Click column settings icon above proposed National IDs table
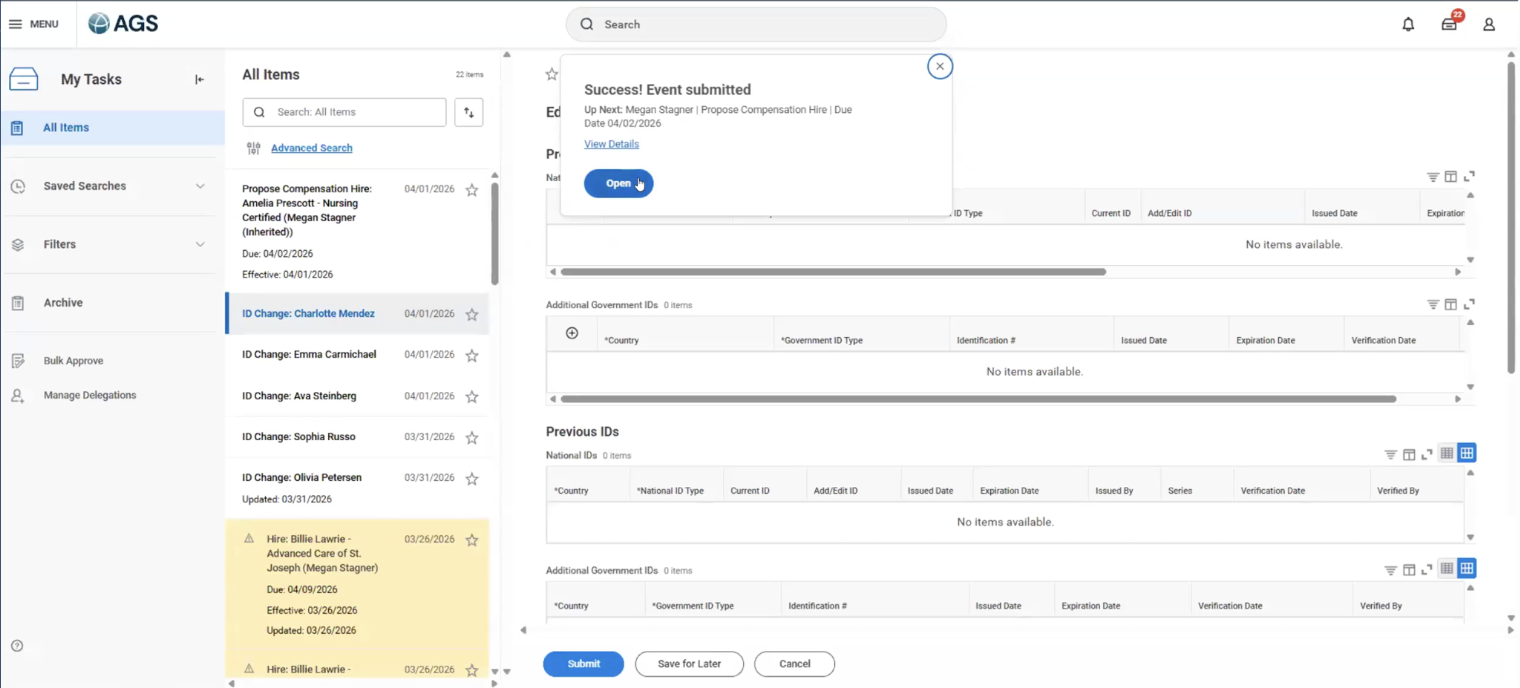 point(1450,177)
